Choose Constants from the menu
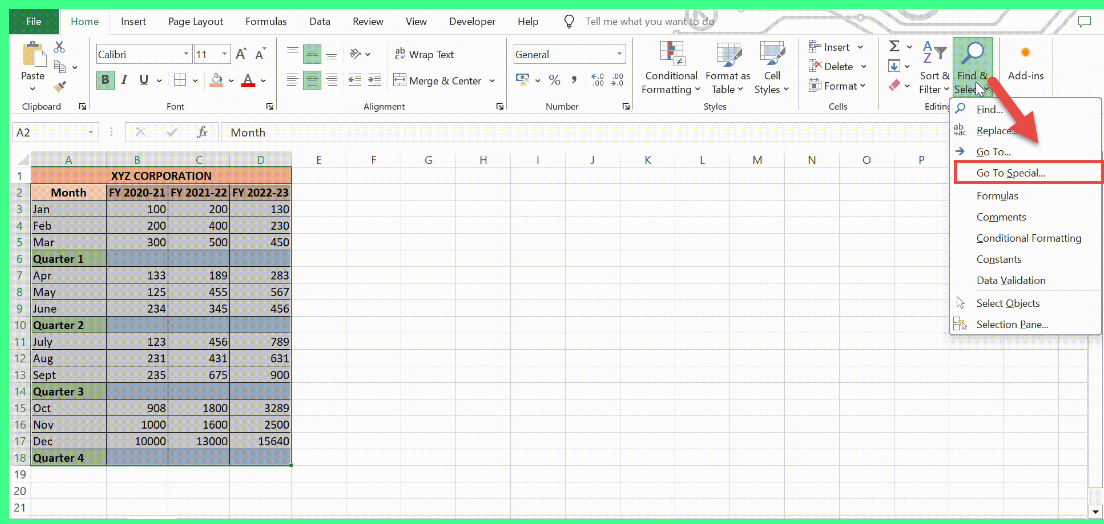Screen dimensions: 1104x524 tap(1025, 259)
